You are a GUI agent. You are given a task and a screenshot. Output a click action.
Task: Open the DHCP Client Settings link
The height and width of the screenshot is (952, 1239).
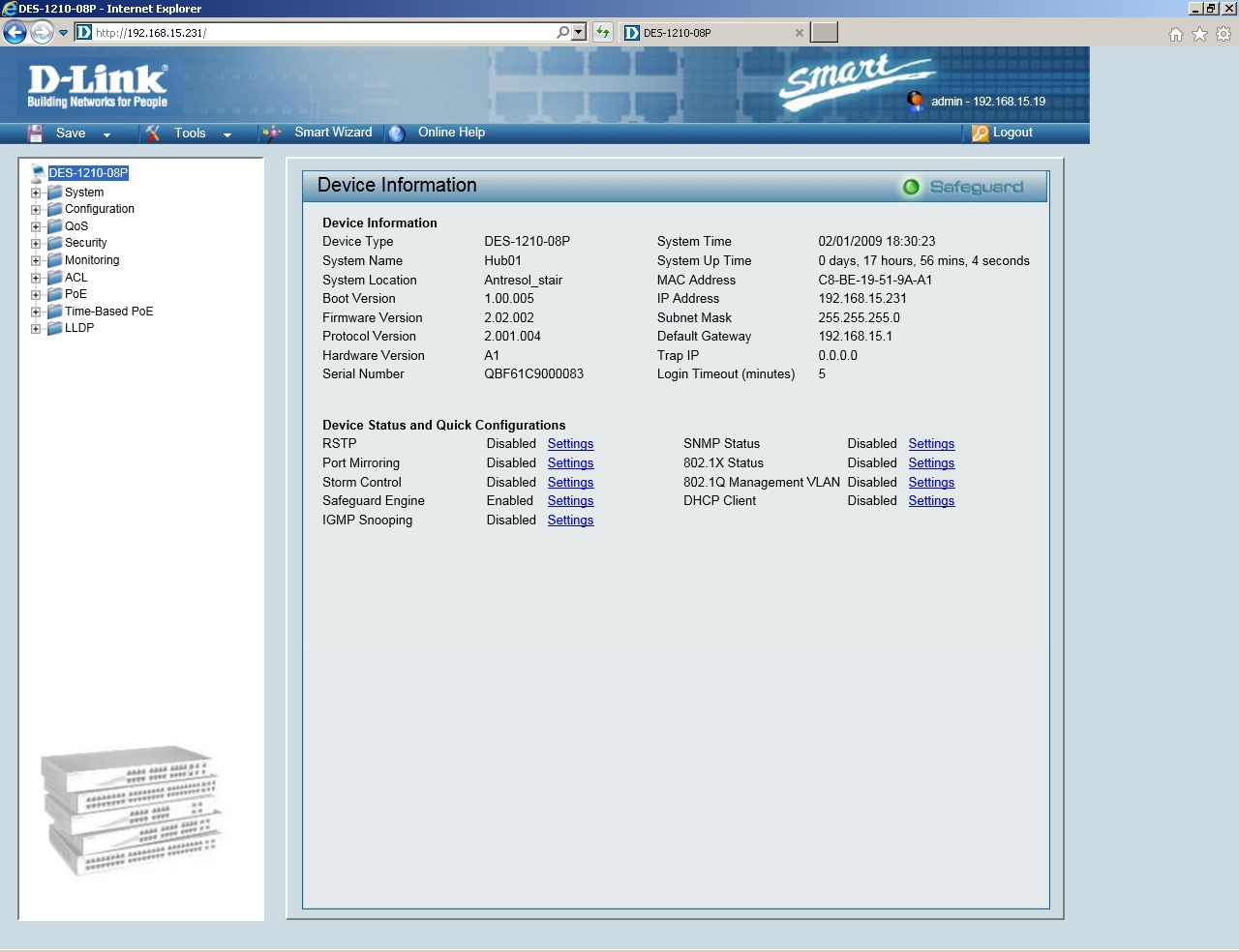coord(931,501)
